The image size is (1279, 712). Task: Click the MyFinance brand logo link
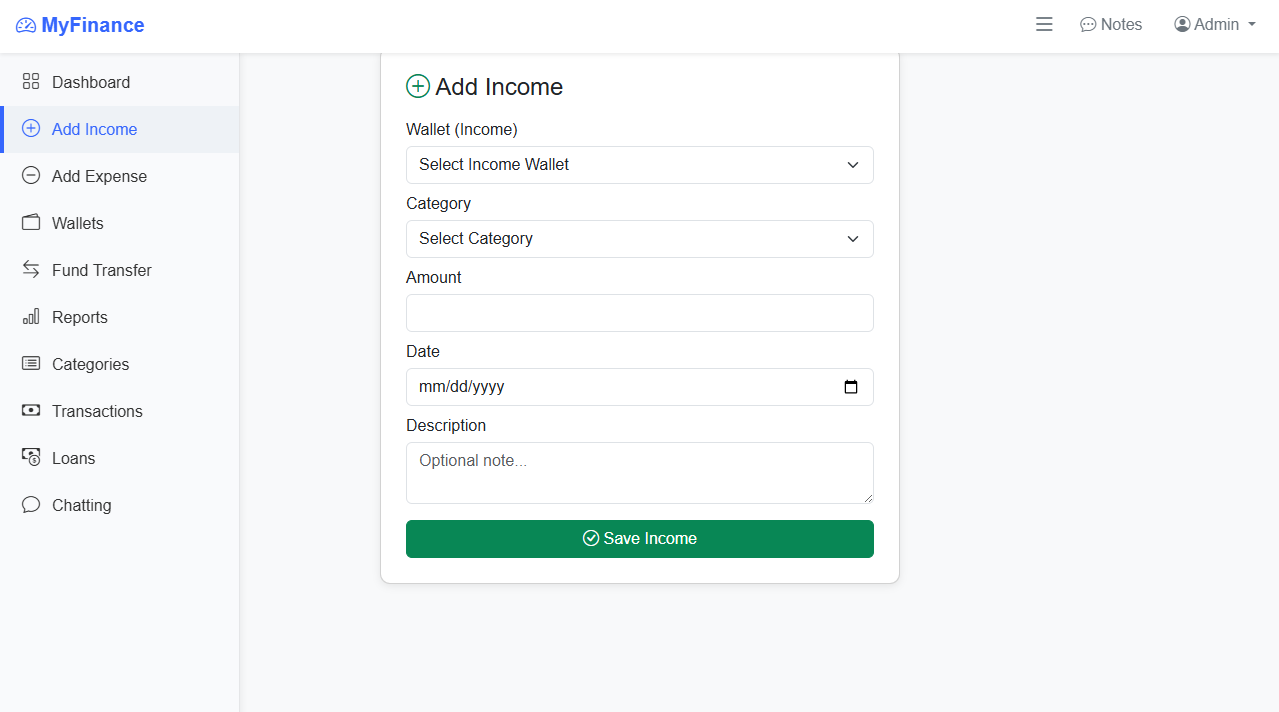(80, 25)
